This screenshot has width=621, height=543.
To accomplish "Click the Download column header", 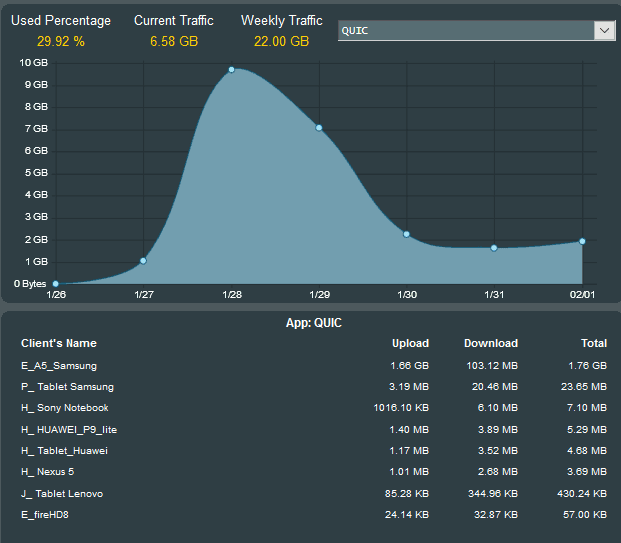I will pyautogui.click(x=491, y=343).
